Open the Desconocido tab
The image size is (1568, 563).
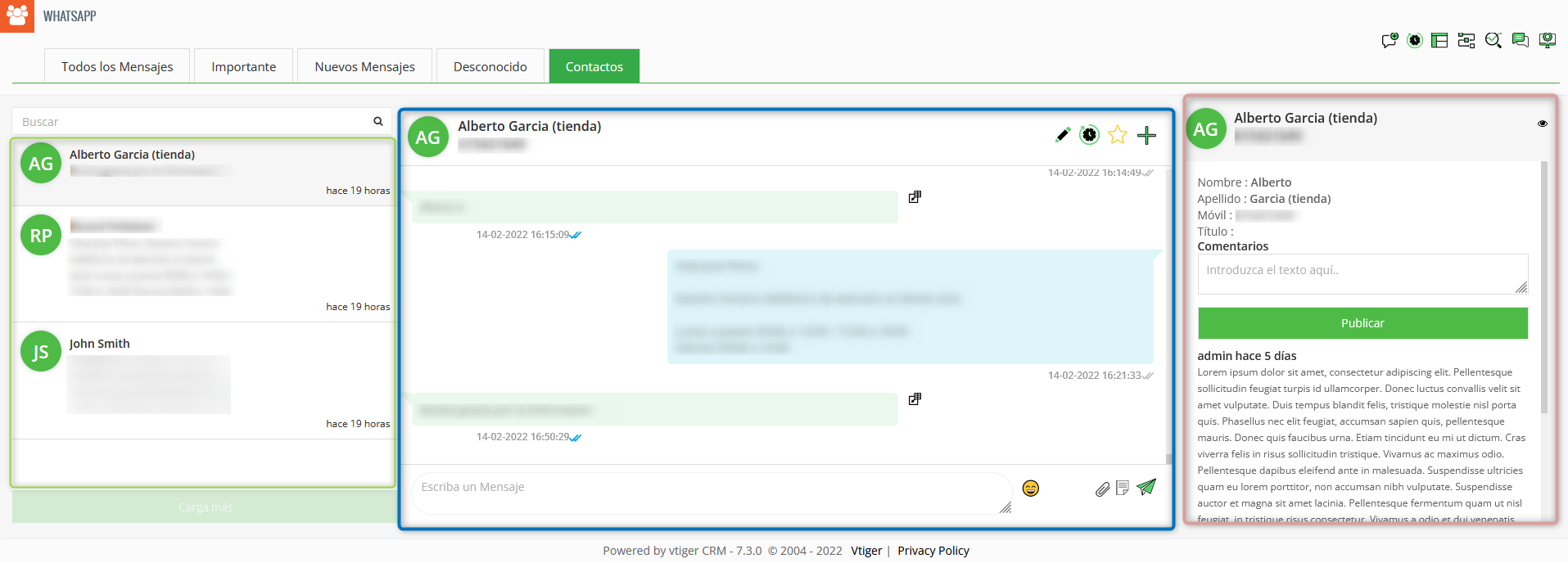coord(490,66)
